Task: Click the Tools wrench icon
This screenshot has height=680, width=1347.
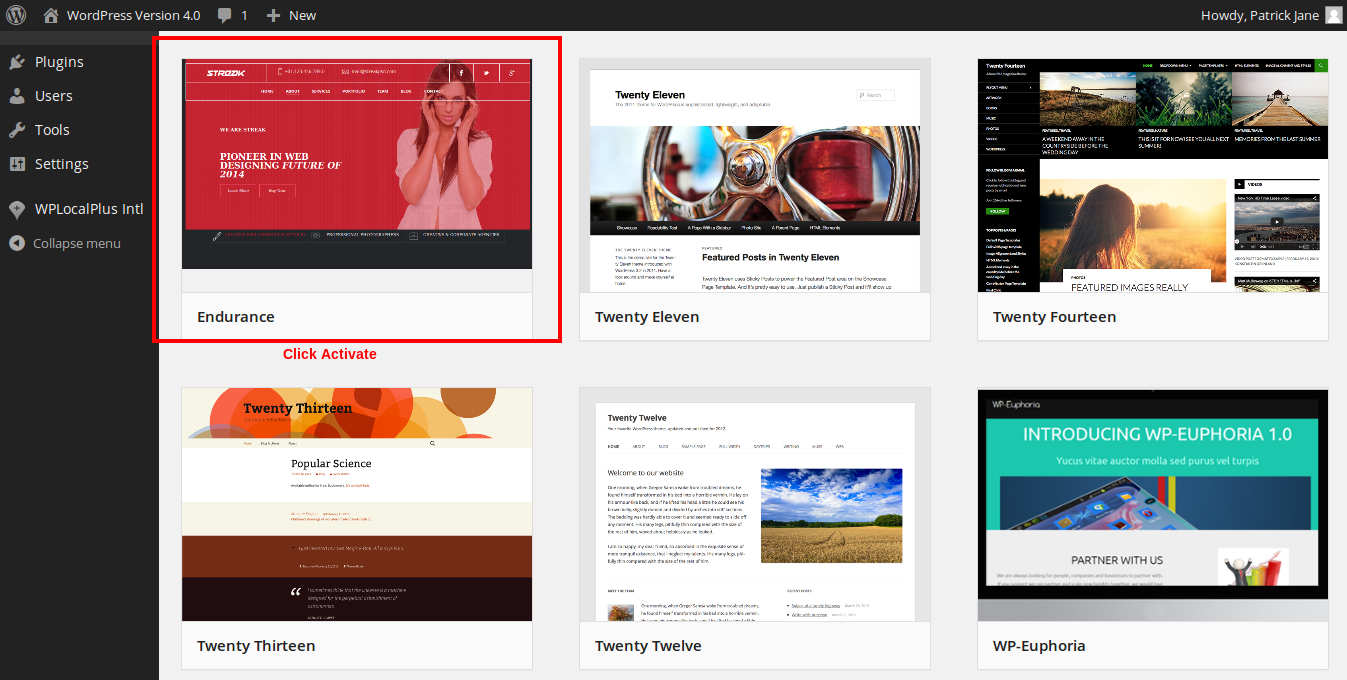Action: (x=17, y=130)
